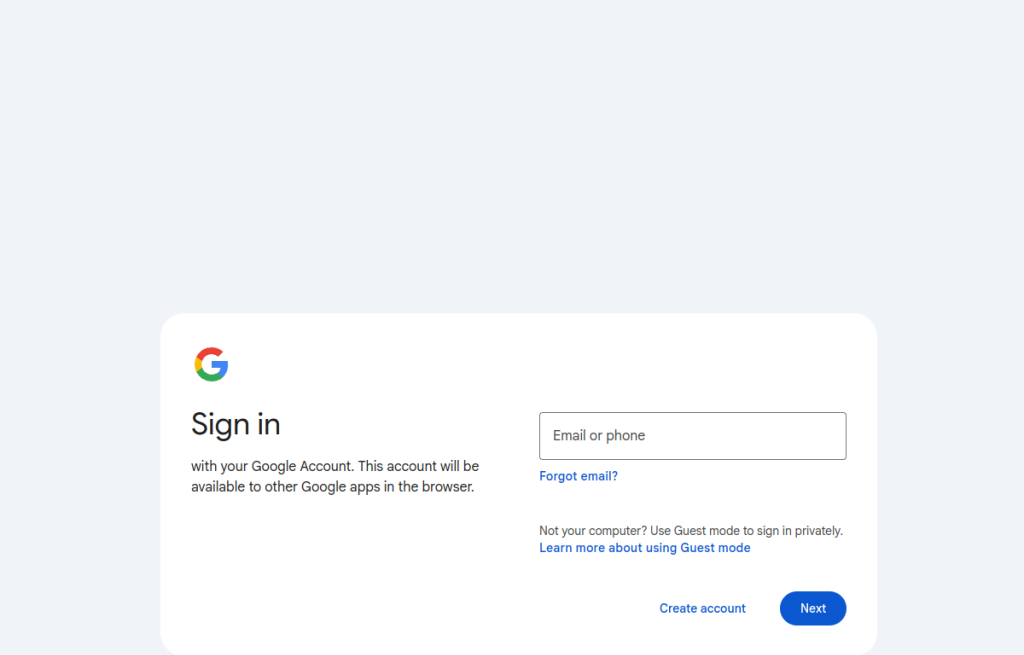Open the Create account option
This screenshot has height=655, width=1024.
click(x=702, y=608)
